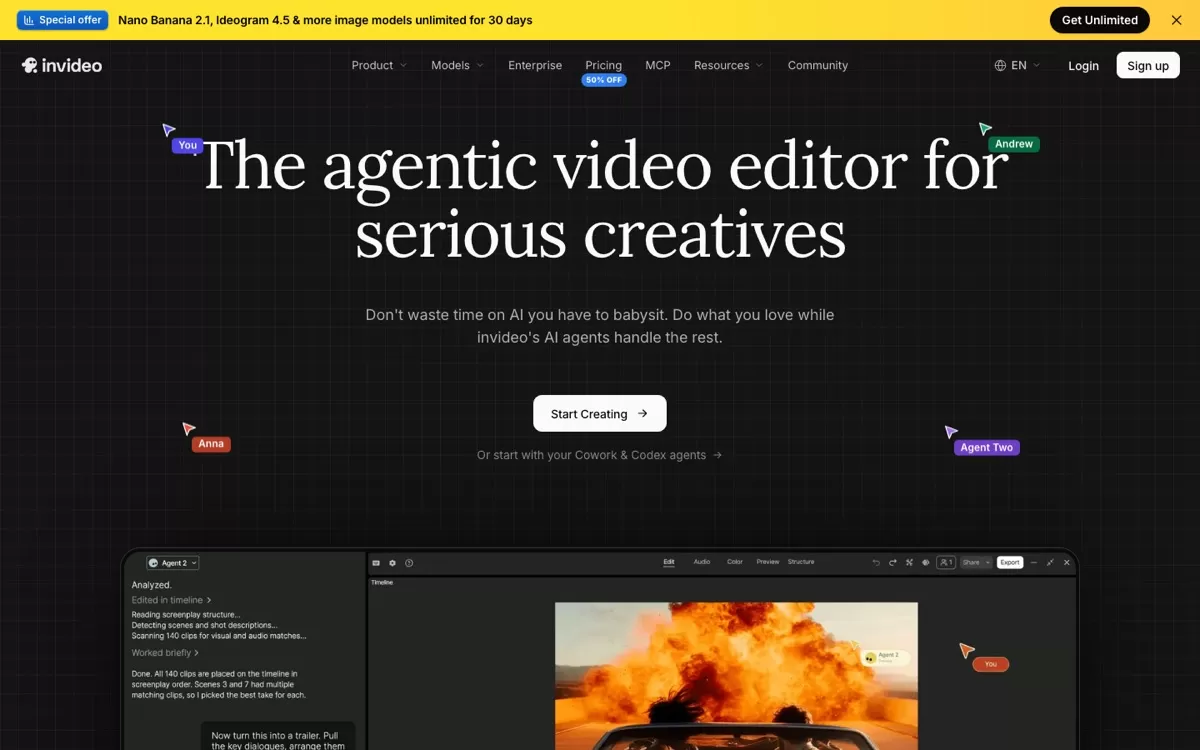Click the purple Agent Two label
1200x750 pixels.
coord(987,448)
